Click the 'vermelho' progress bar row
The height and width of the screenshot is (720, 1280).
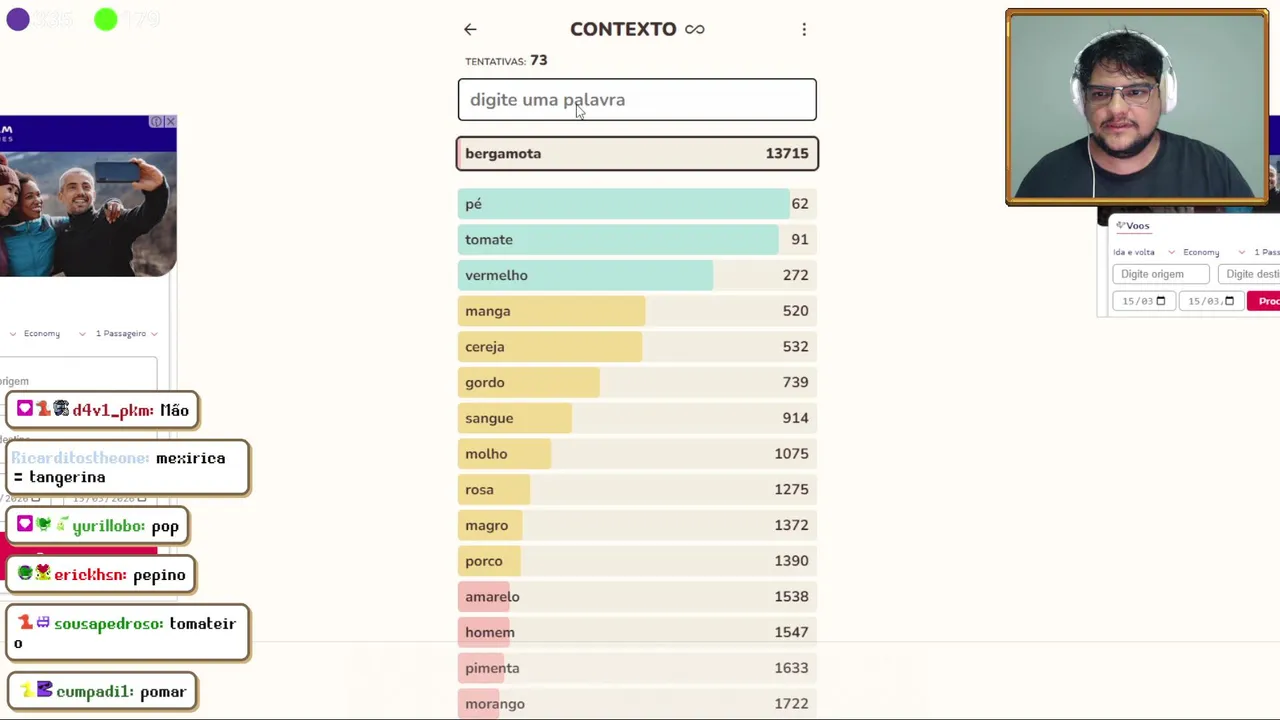click(x=637, y=275)
